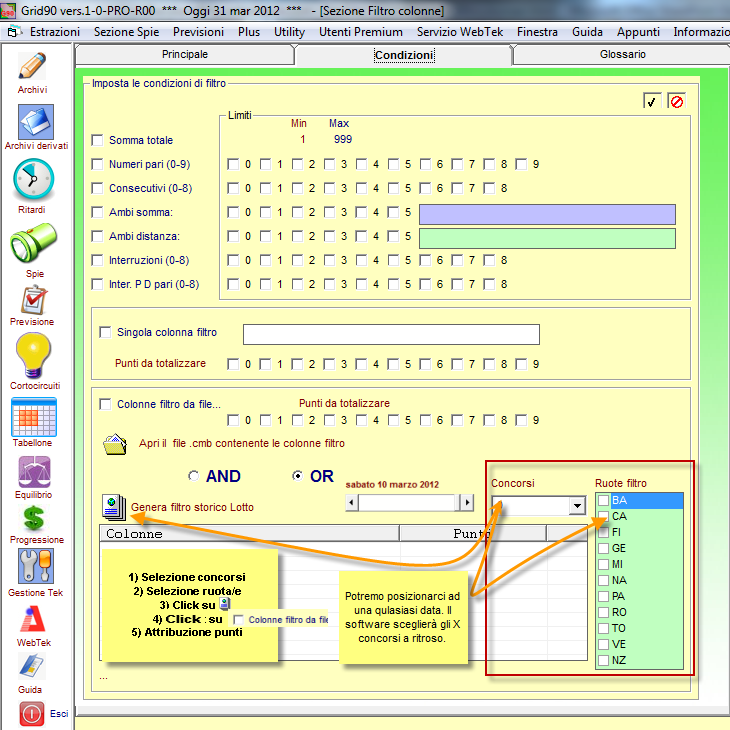Switch to Principale tab
The image size is (730, 730).
[185, 54]
